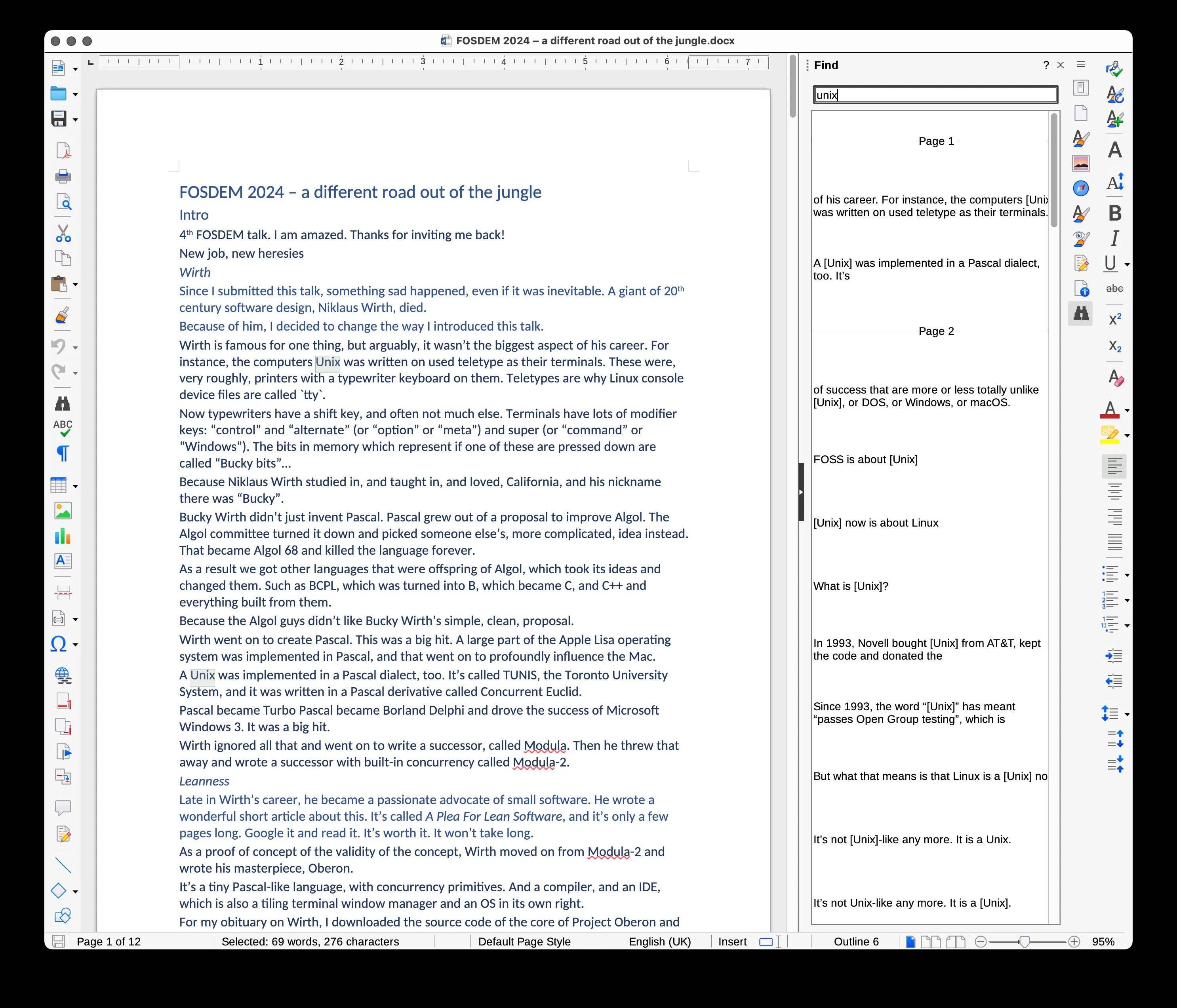1177x1008 pixels.
Task: Toggle Italic formatting in right toolbar
Action: click(1114, 238)
